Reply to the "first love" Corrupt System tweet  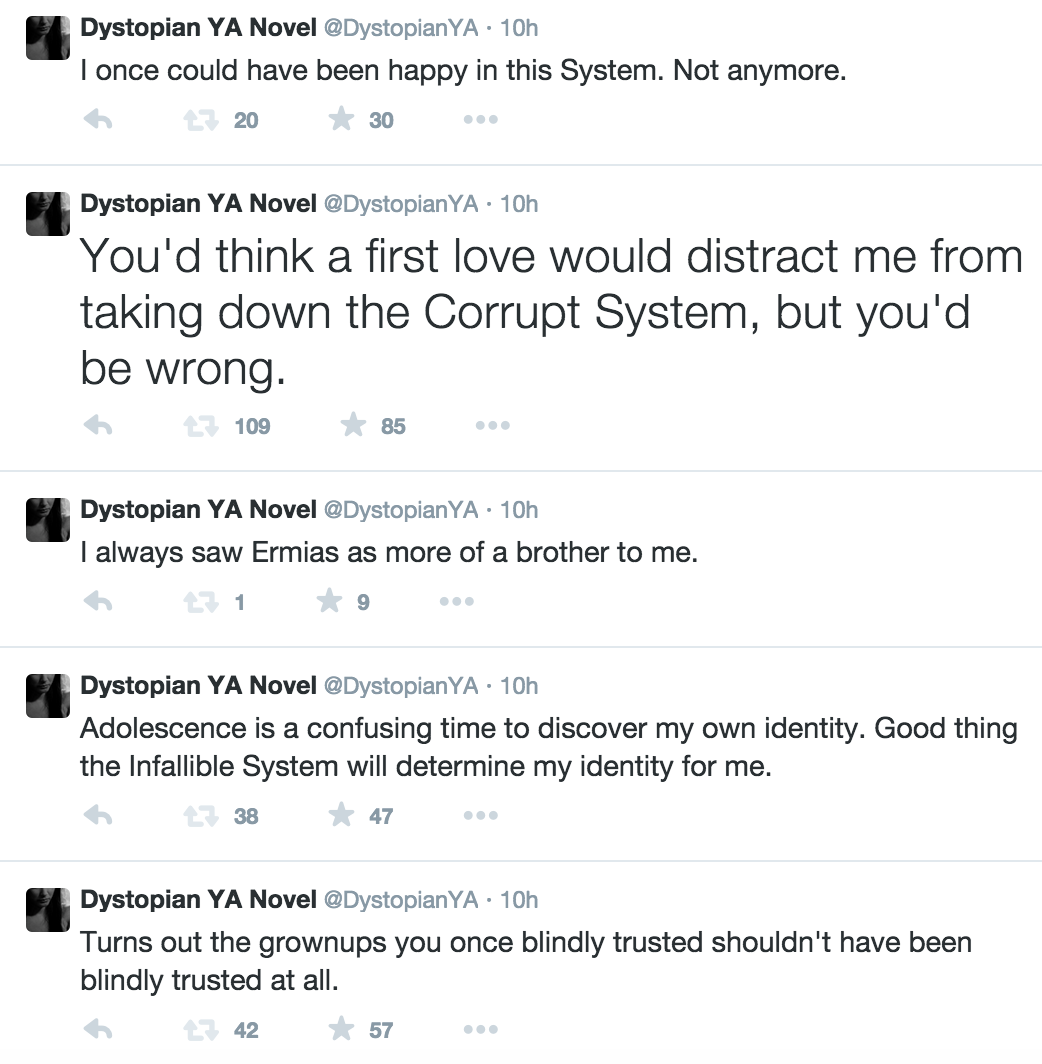(97, 426)
